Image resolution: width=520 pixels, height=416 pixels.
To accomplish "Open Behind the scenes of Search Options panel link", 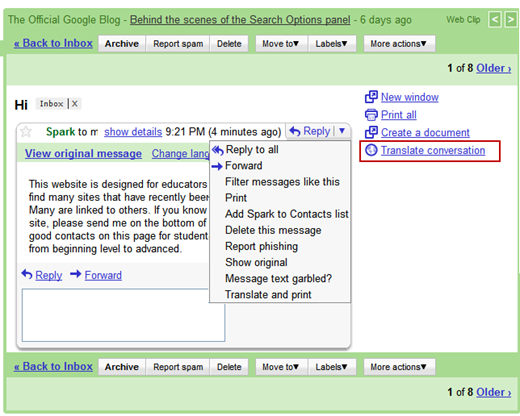I will click(240, 20).
